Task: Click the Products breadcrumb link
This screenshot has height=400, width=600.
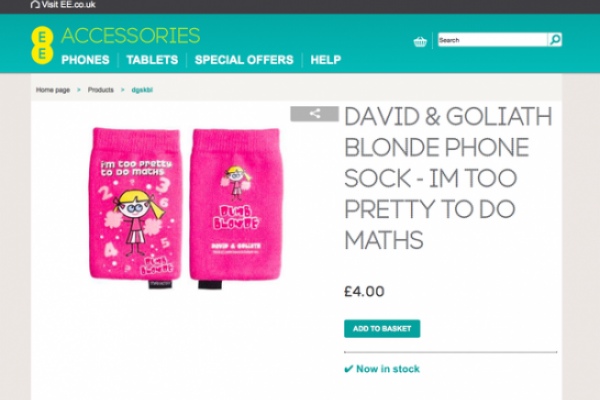Action: pyautogui.click(x=101, y=90)
